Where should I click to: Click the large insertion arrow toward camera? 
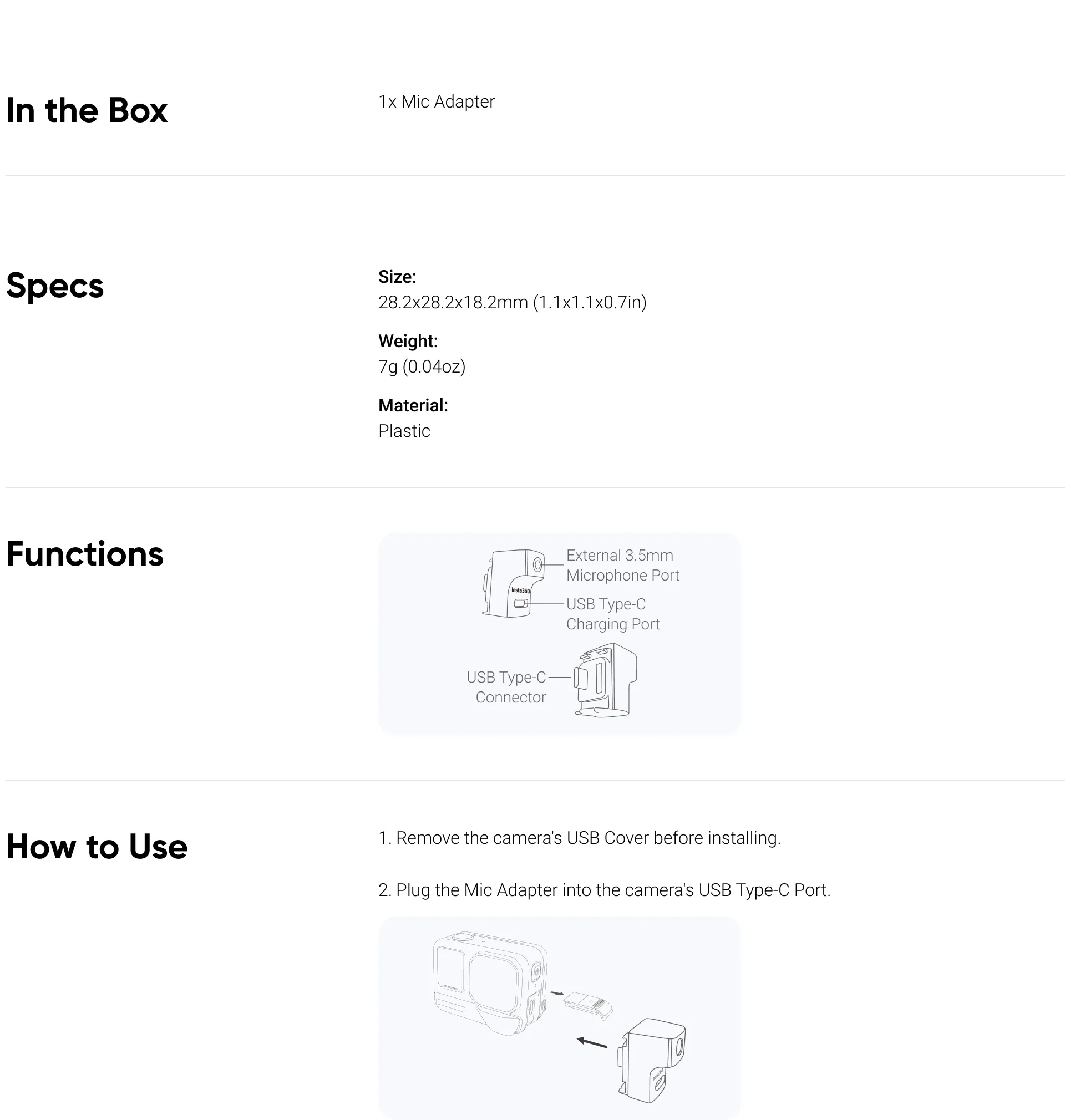coord(591,1043)
